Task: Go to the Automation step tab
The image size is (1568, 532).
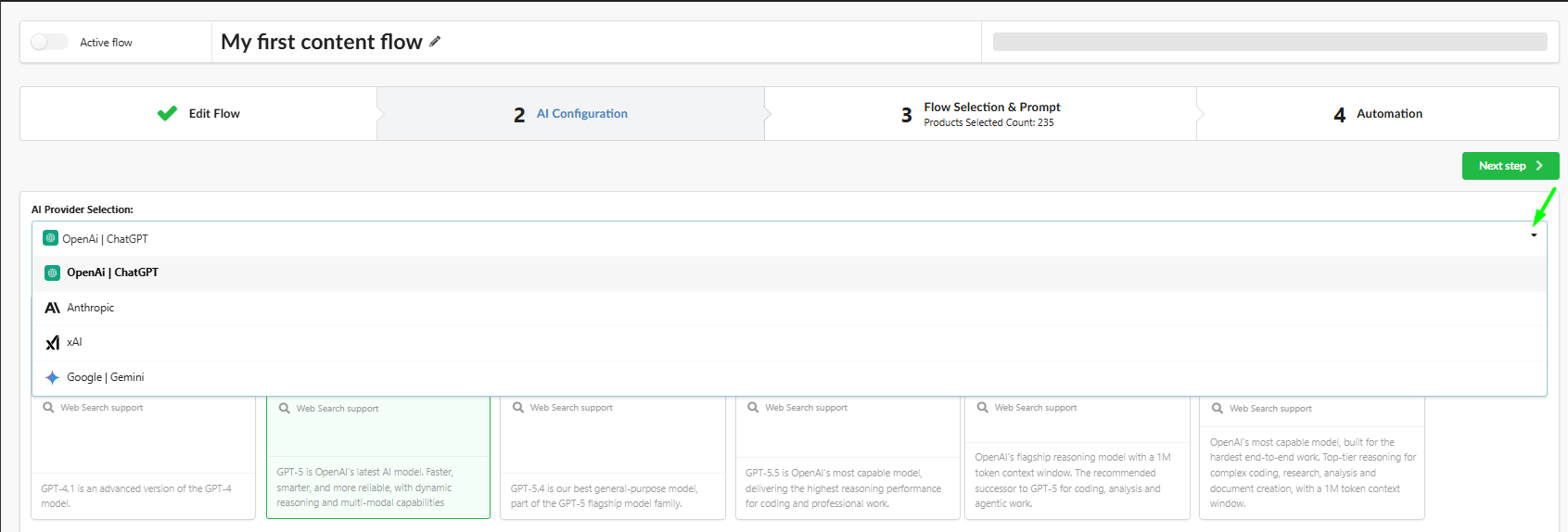Action: coord(1378,114)
